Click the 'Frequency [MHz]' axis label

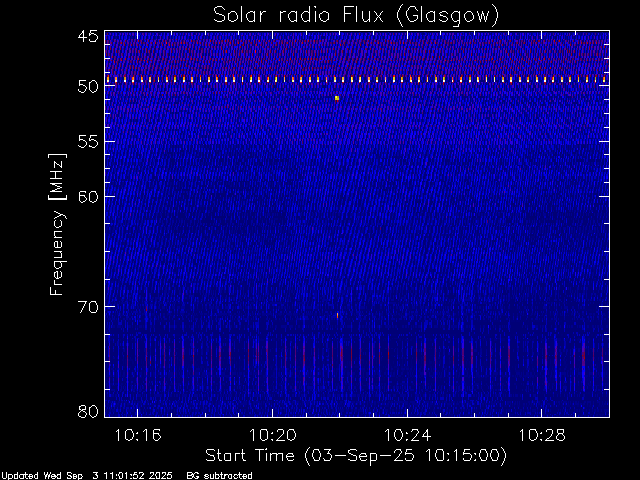pos(57,224)
